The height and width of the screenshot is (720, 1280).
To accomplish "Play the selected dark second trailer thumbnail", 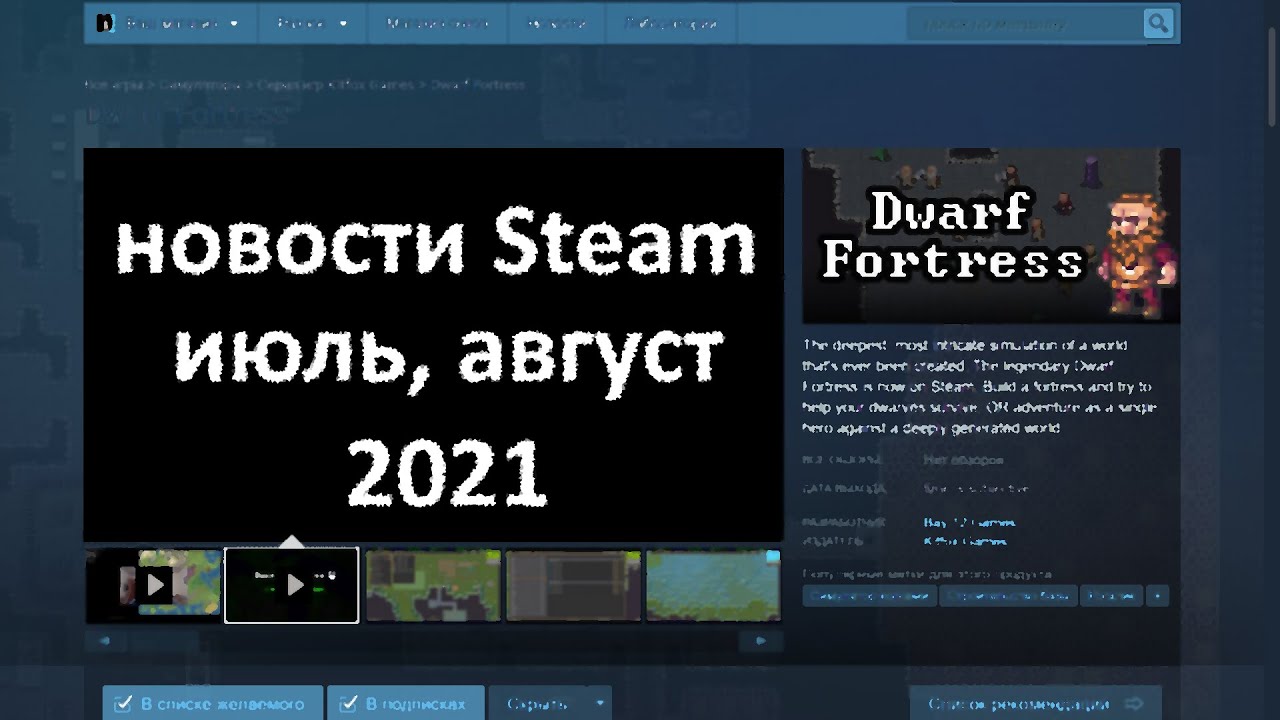I will click(292, 585).
